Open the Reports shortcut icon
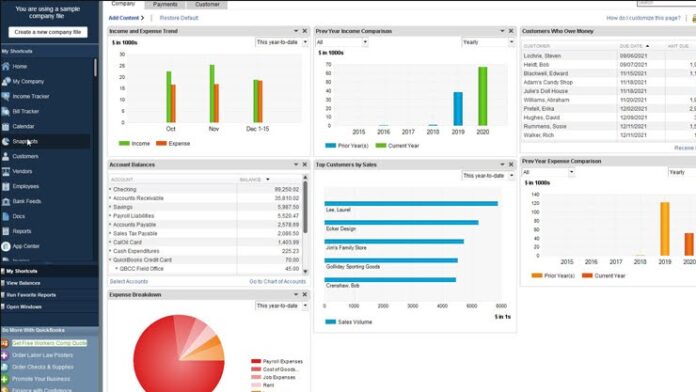This screenshot has height=392, width=696. (6, 231)
